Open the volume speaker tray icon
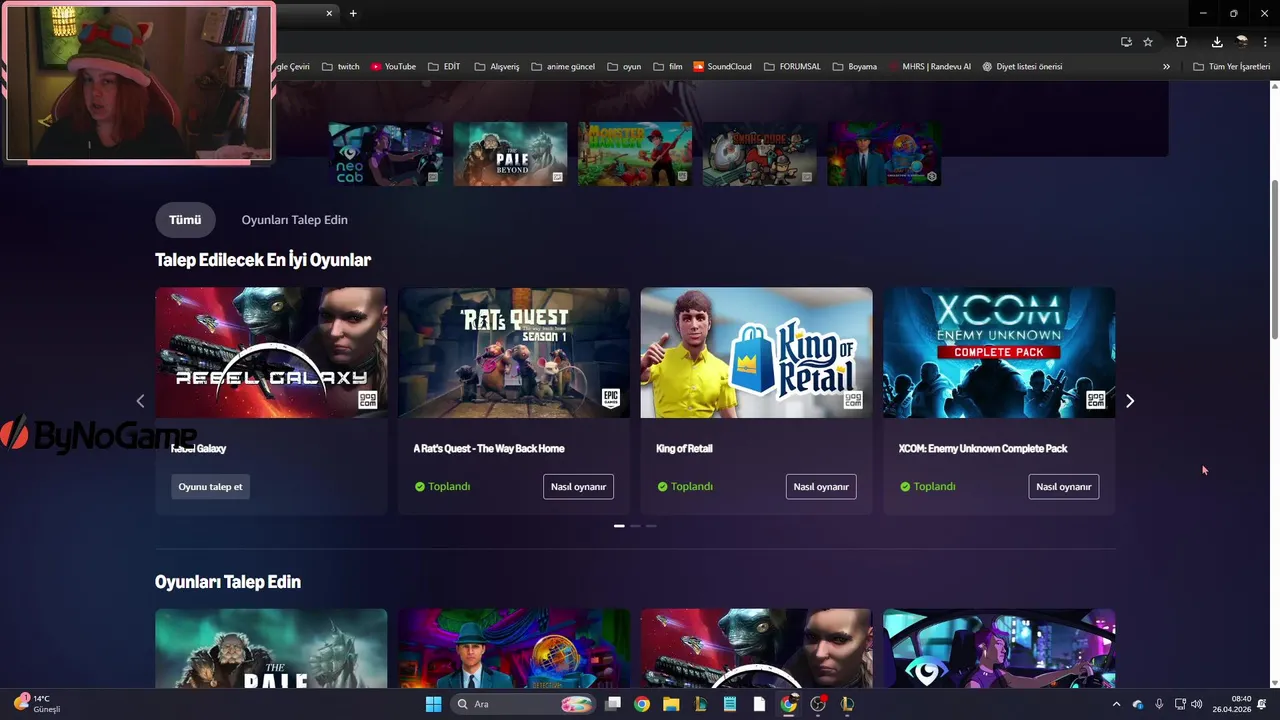 (1197, 705)
